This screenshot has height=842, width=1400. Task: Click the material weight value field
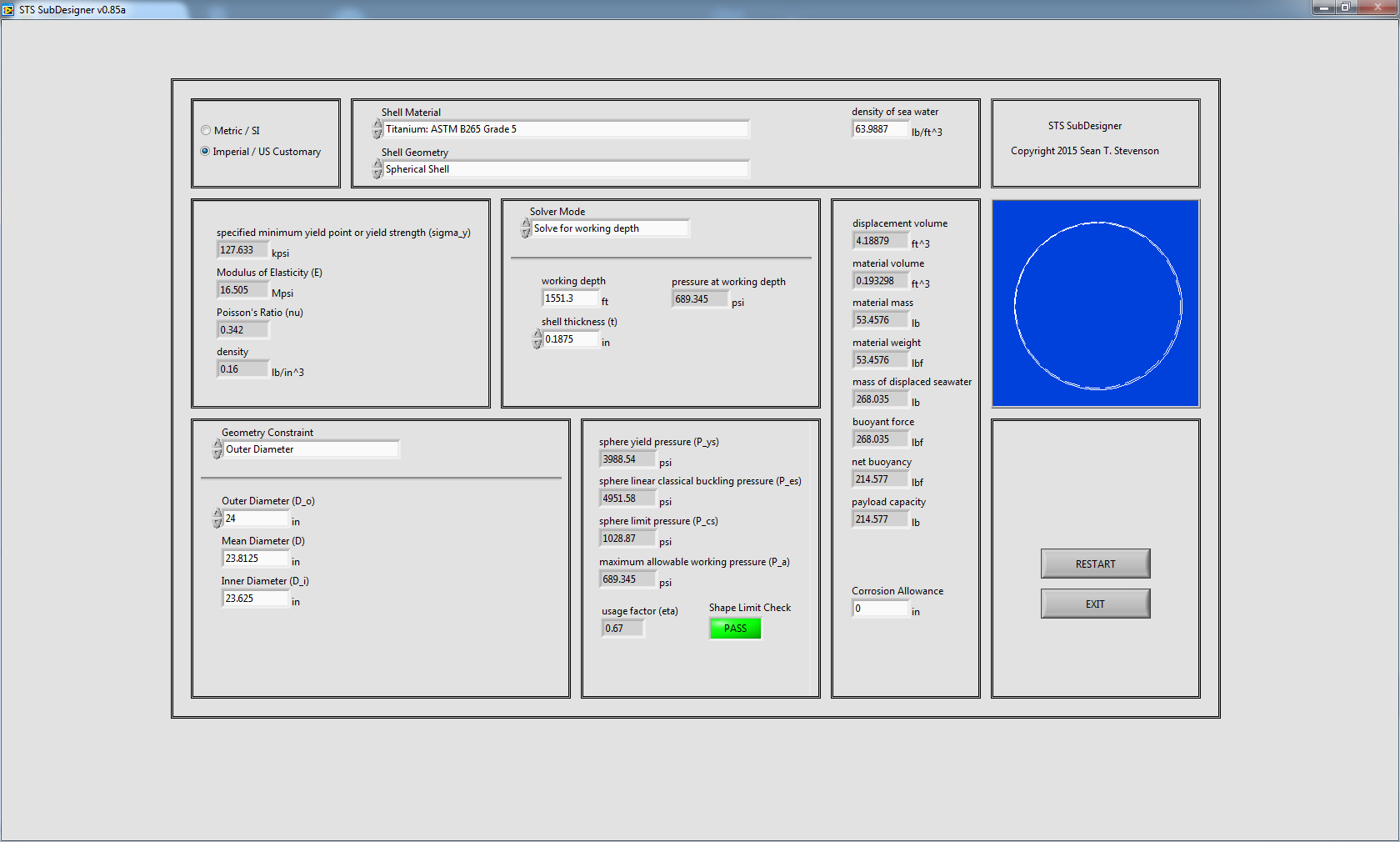pyautogui.click(x=880, y=360)
